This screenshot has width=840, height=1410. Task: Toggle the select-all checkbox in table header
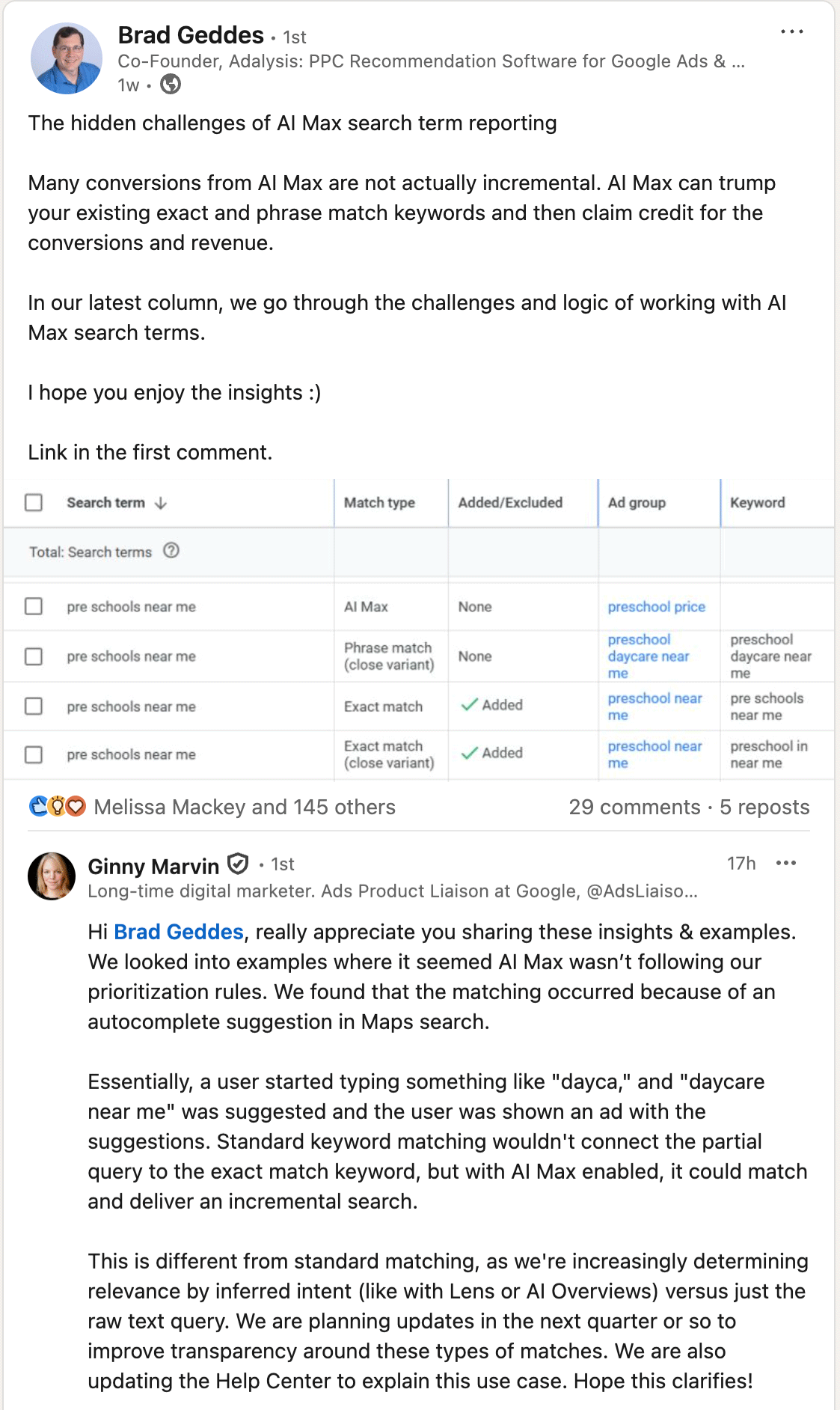click(x=34, y=502)
